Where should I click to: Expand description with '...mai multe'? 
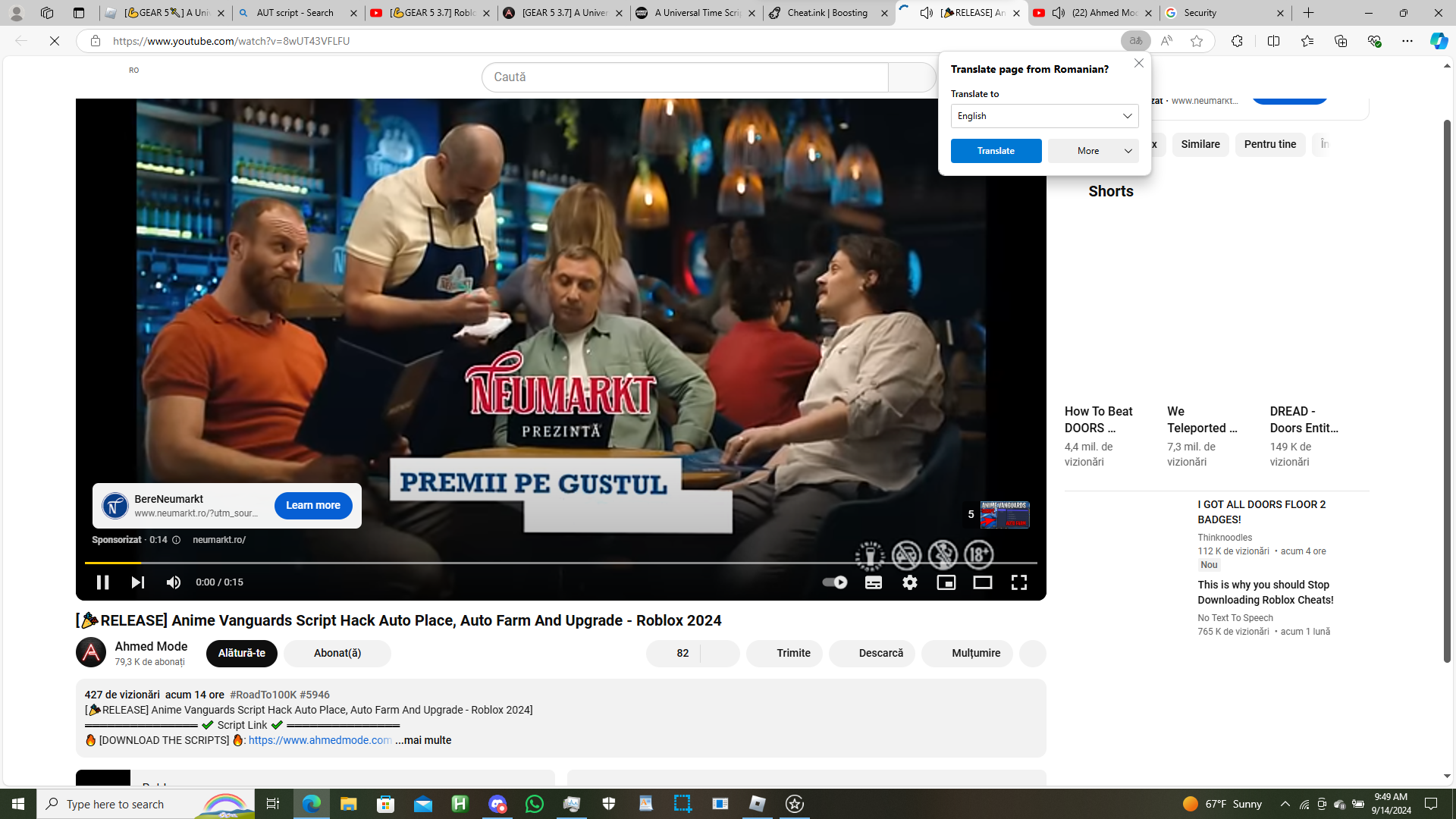click(x=423, y=741)
